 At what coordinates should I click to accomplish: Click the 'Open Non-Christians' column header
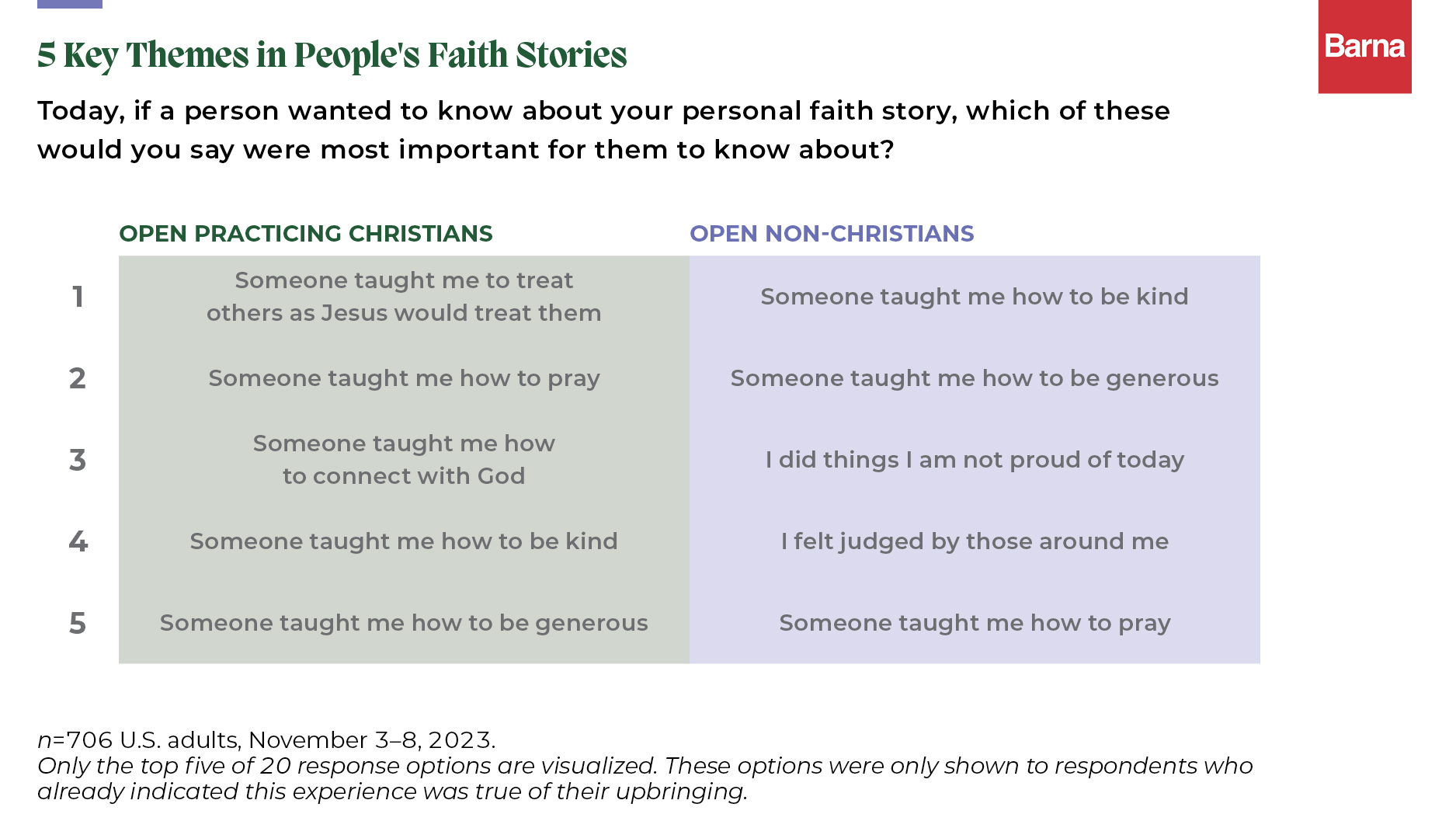(831, 234)
